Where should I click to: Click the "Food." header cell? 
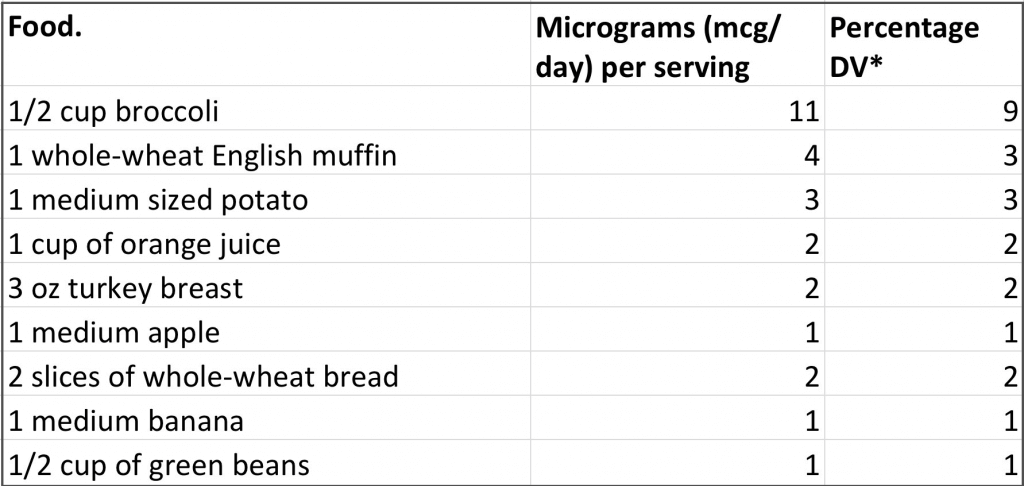tap(265, 45)
